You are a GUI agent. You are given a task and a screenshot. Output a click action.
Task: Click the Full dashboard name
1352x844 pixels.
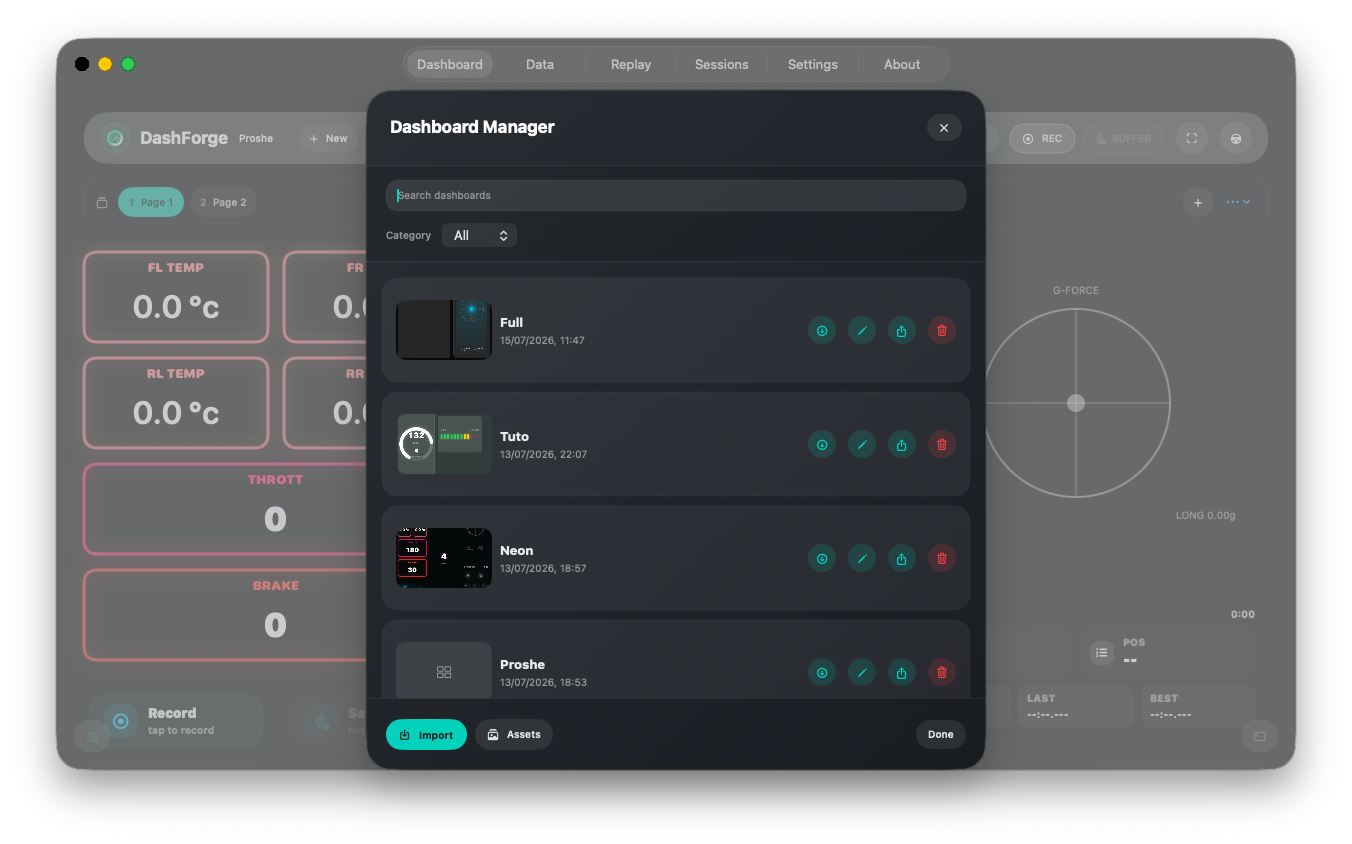pyautogui.click(x=512, y=322)
